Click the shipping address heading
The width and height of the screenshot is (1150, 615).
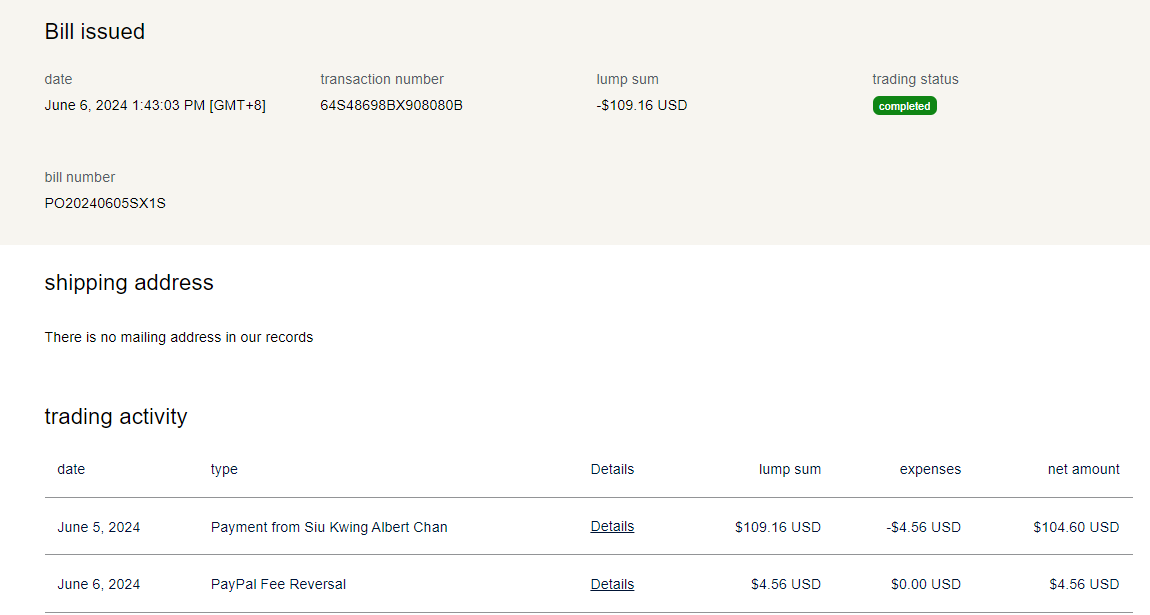click(x=129, y=283)
